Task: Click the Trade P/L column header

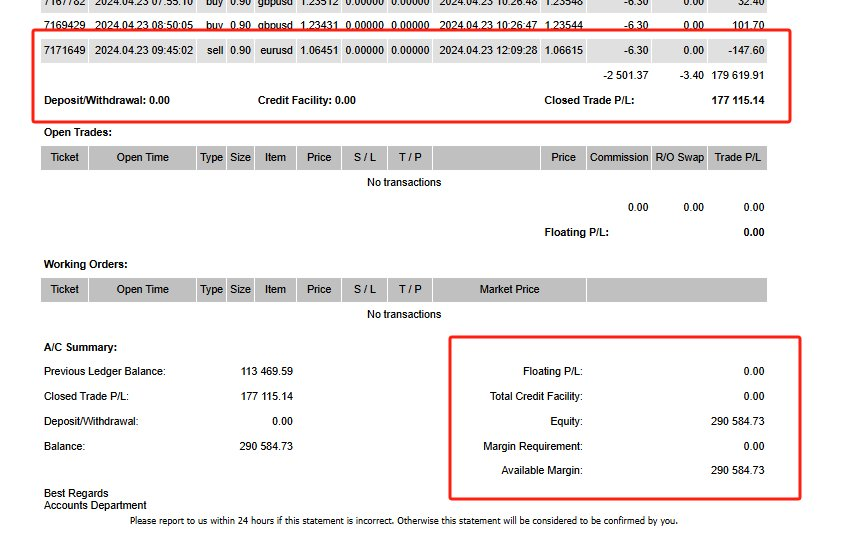Action: [x=738, y=157]
